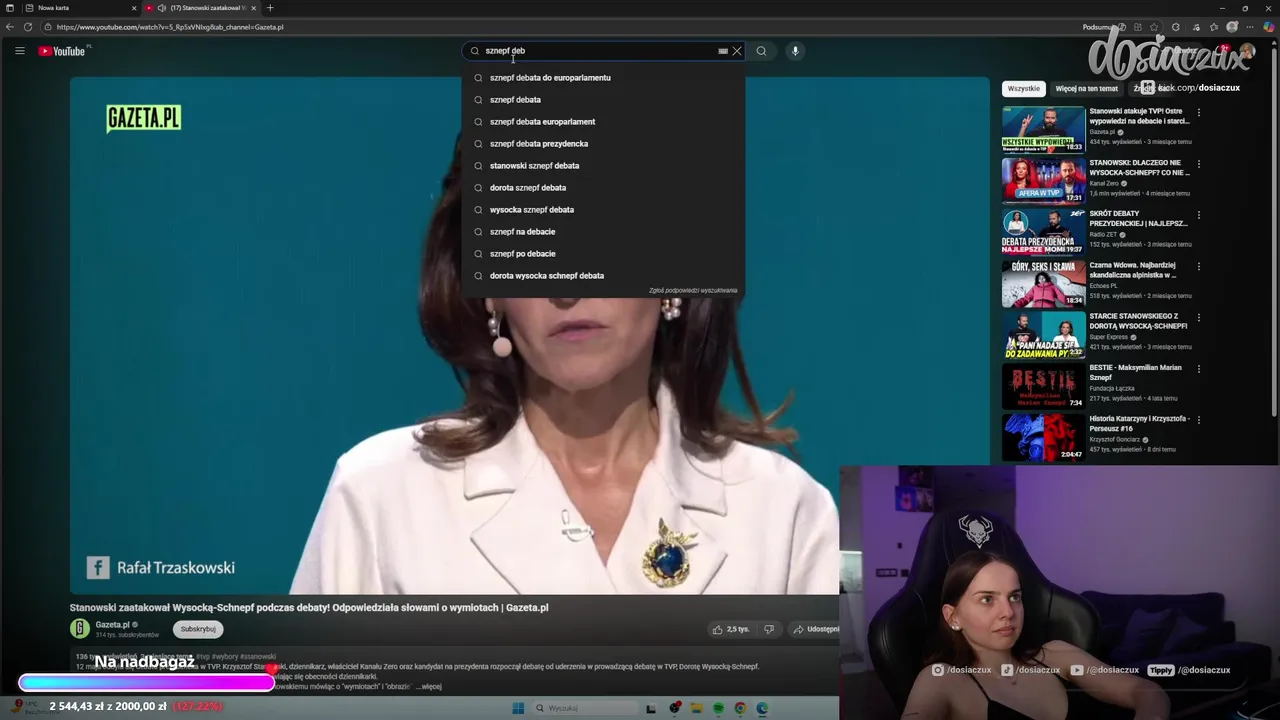The height and width of the screenshot is (720, 1280).
Task: Click the page scrollbar on right edge
Action: point(1275,230)
